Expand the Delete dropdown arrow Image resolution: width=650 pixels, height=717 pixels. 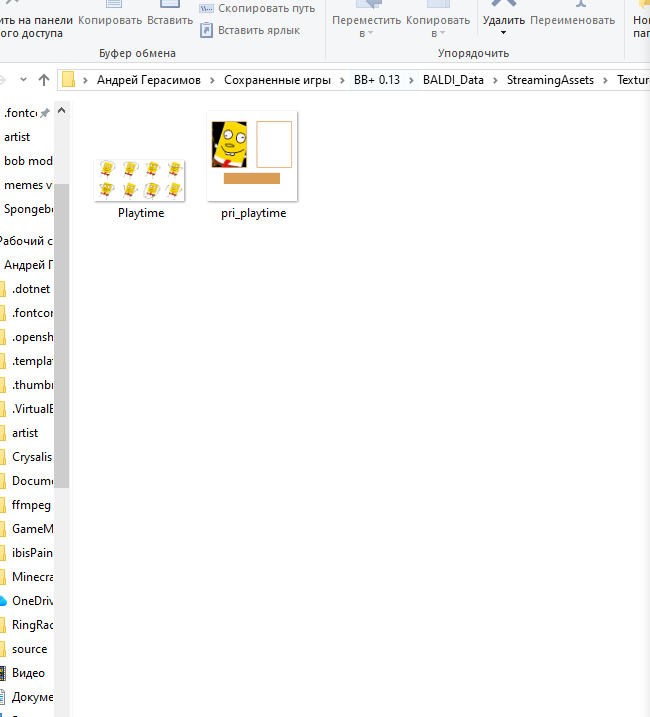503,33
